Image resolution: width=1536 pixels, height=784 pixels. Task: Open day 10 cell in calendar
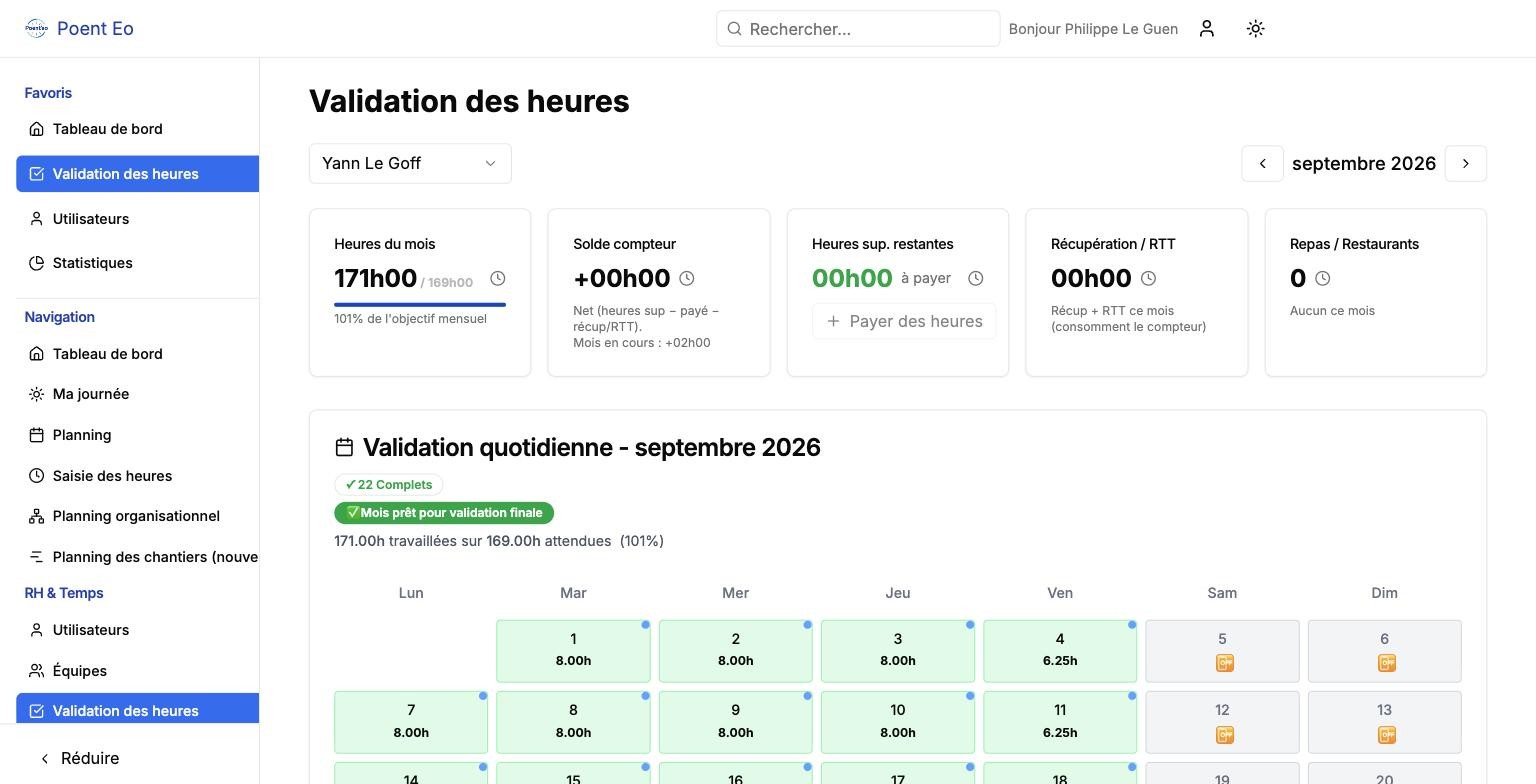point(898,722)
